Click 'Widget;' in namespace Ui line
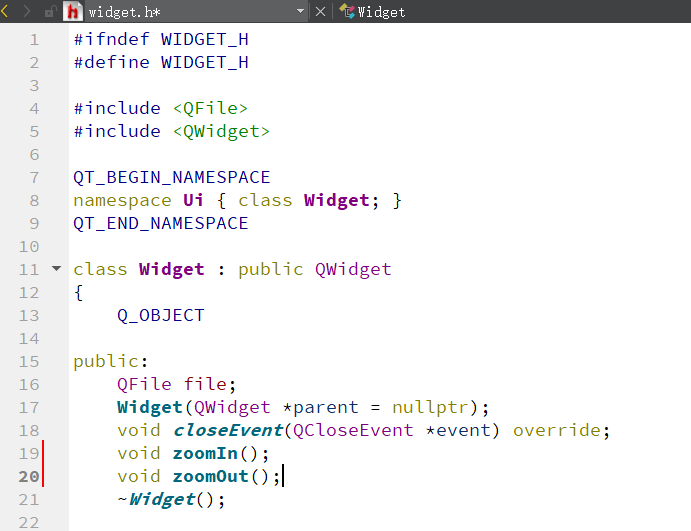This screenshot has height=531, width=691. point(341,201)
